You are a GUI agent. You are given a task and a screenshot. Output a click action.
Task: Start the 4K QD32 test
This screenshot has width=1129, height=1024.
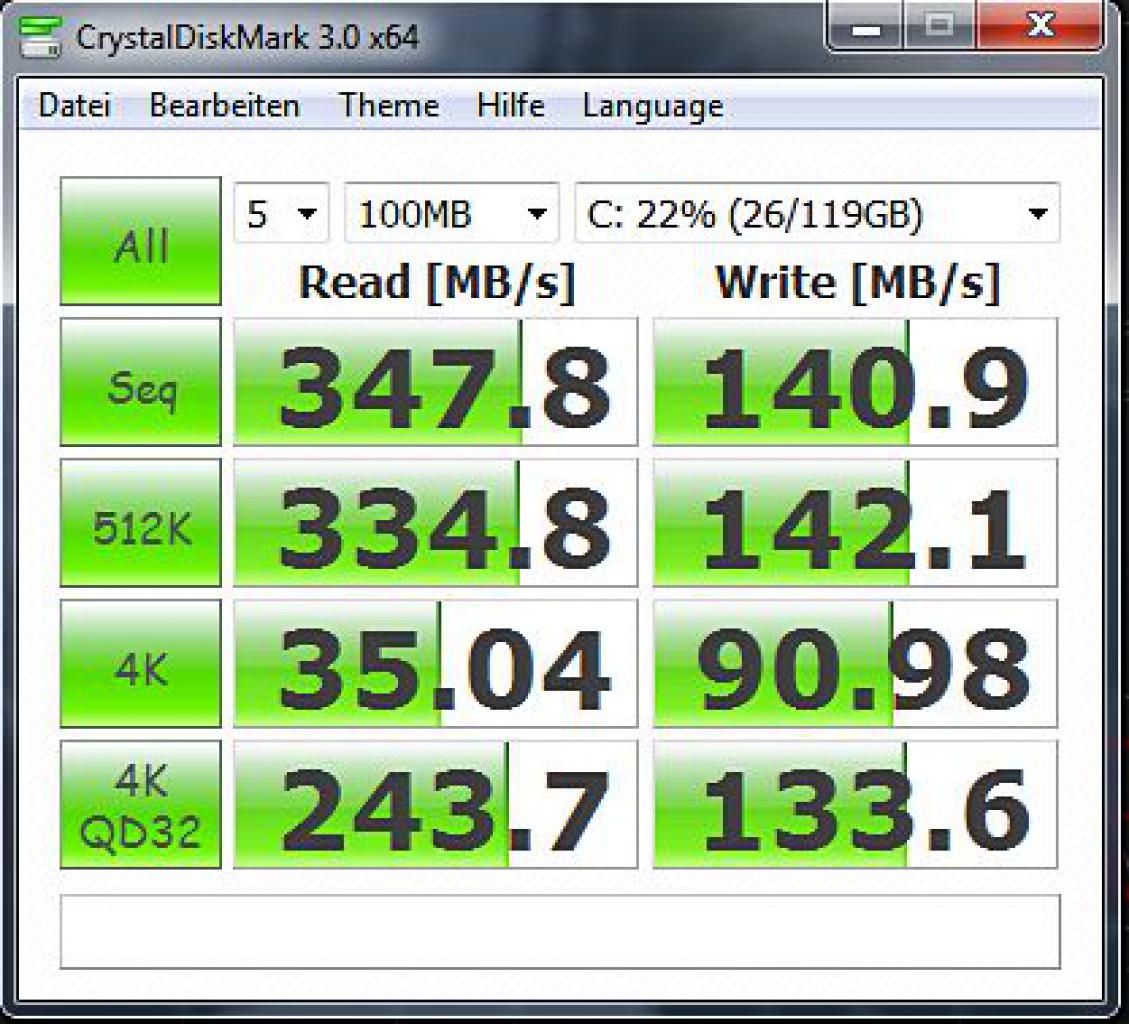(x=140, y=804)
